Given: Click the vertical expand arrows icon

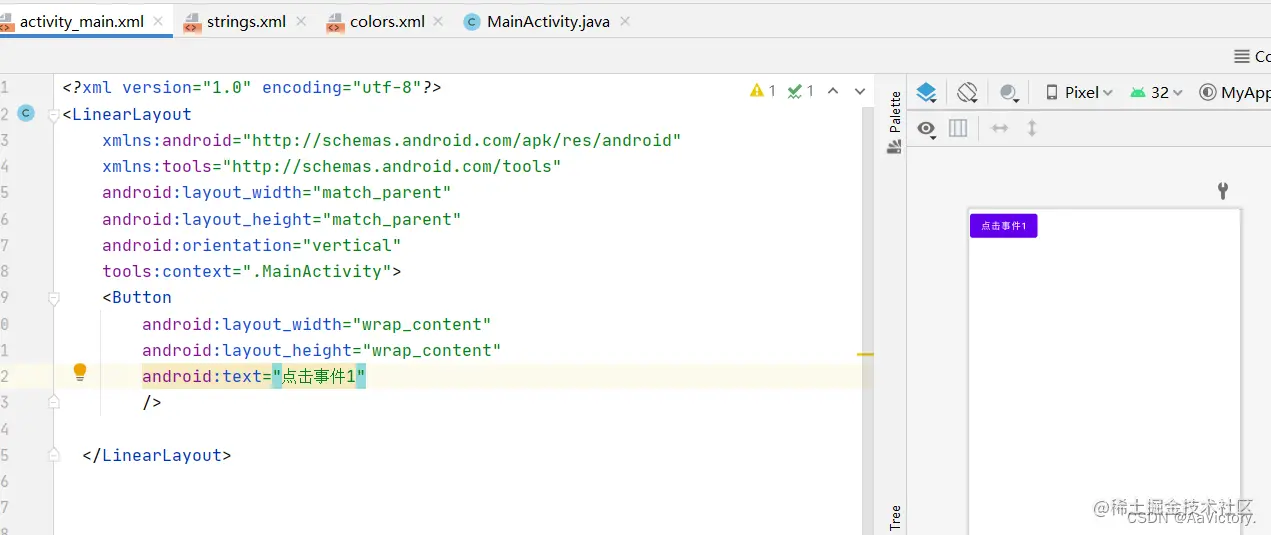Looking at the screenshot, I should coord(1032,128).
